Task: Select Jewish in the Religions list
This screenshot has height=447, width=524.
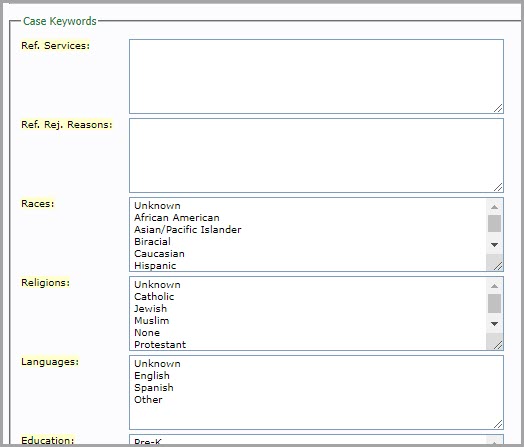Action: pos(150,309)
